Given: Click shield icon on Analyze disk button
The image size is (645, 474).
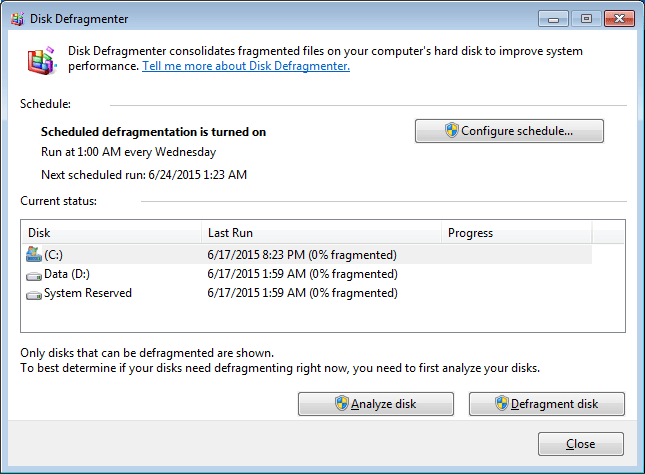Looking at the screenshot, I should (341, 404).
